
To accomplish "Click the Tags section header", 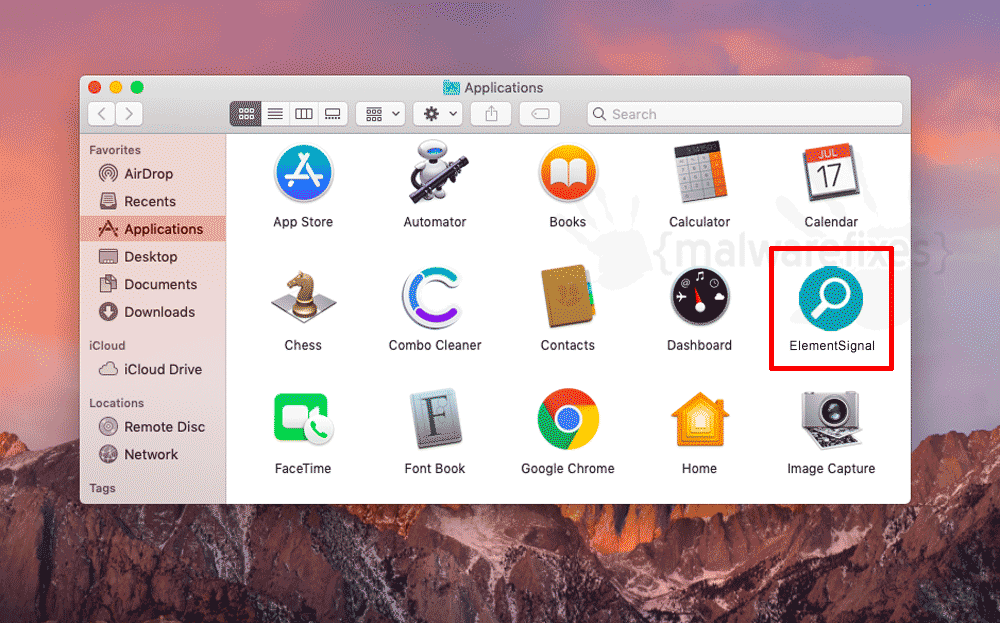I will [x=102, y=488].
